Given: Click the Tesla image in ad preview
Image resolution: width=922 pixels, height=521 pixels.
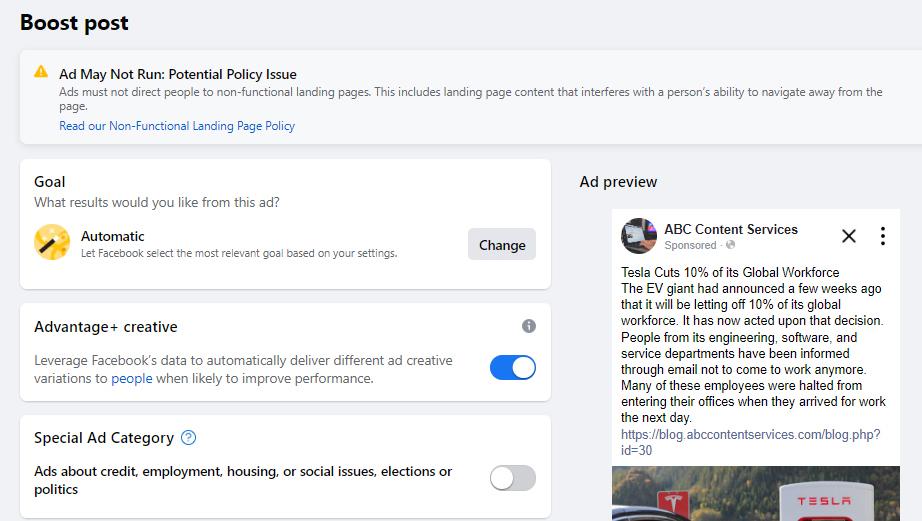Looking at the screenshot, I should [756, 493].
